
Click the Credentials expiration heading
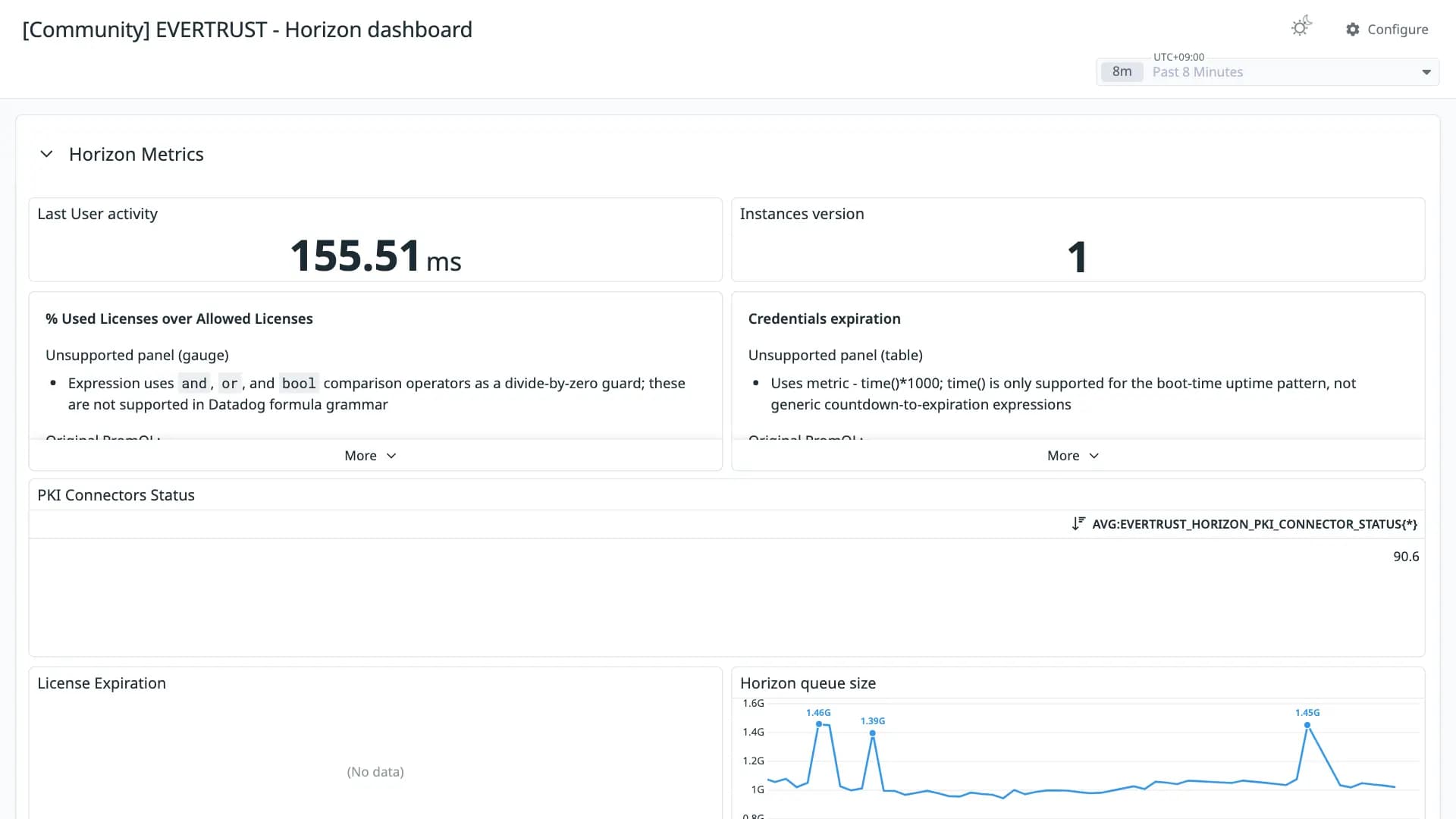(x=824, y=319)
